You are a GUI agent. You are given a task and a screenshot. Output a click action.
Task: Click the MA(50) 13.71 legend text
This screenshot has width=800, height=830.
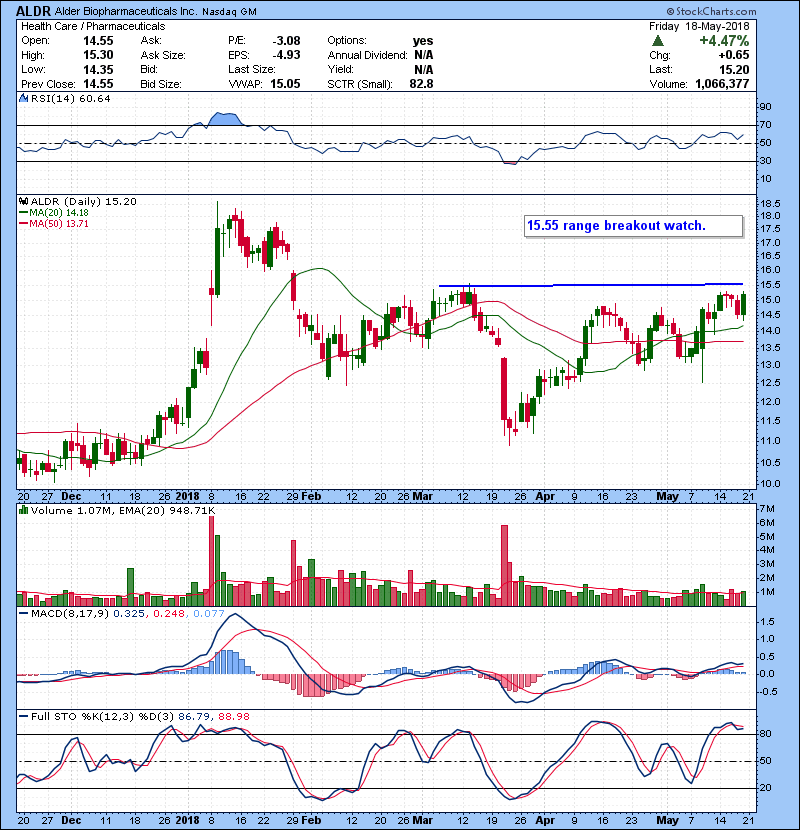59,224
